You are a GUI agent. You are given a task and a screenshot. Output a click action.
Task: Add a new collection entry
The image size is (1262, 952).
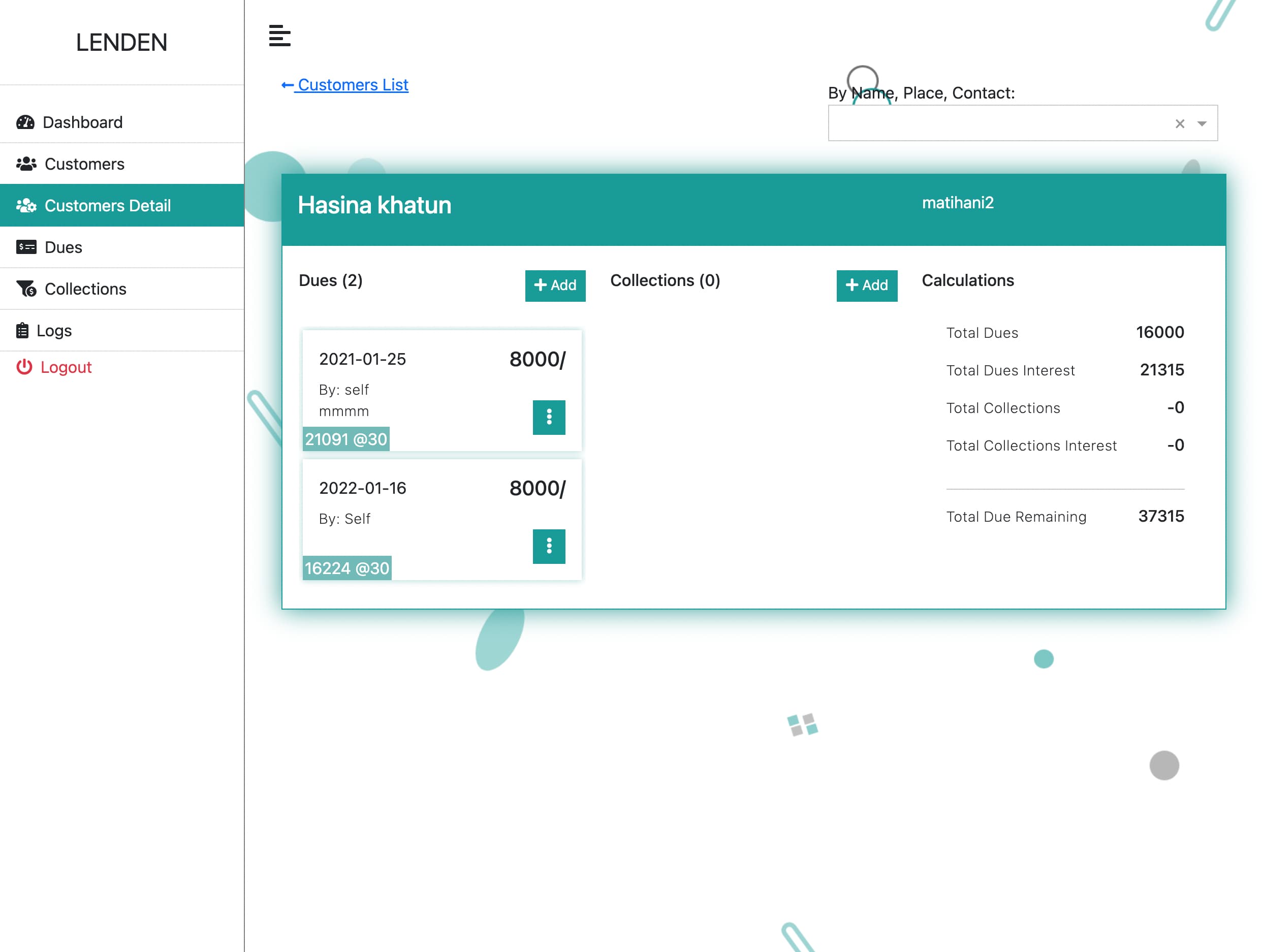[866, 285]
